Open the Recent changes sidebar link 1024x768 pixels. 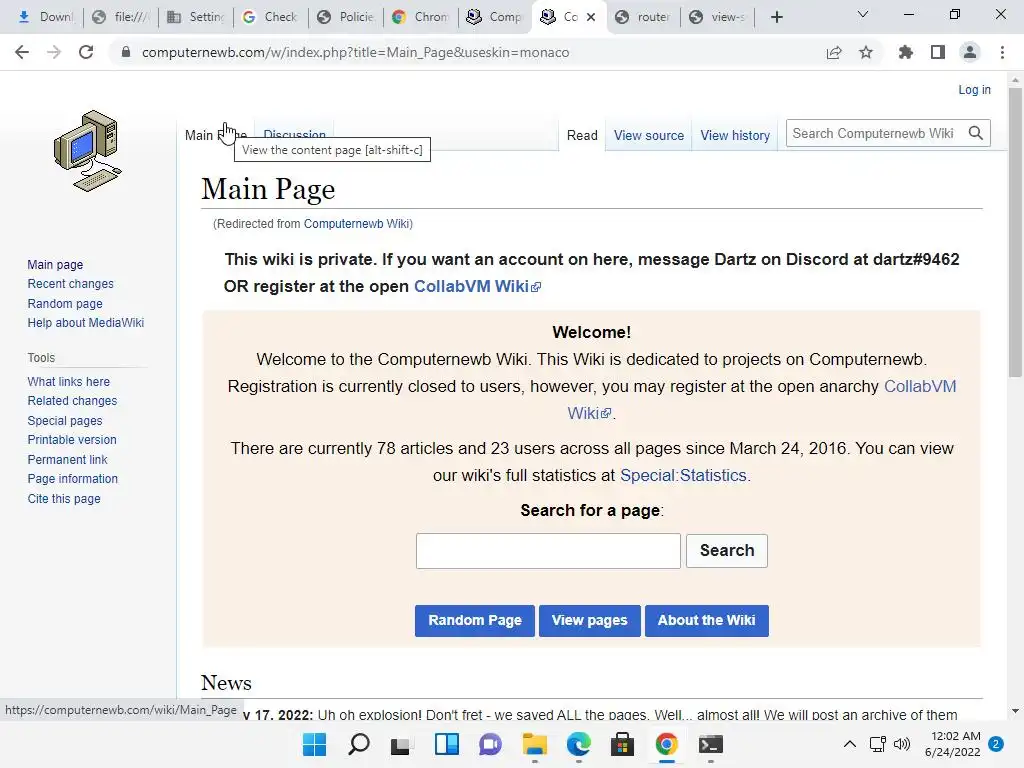point(71,284)
